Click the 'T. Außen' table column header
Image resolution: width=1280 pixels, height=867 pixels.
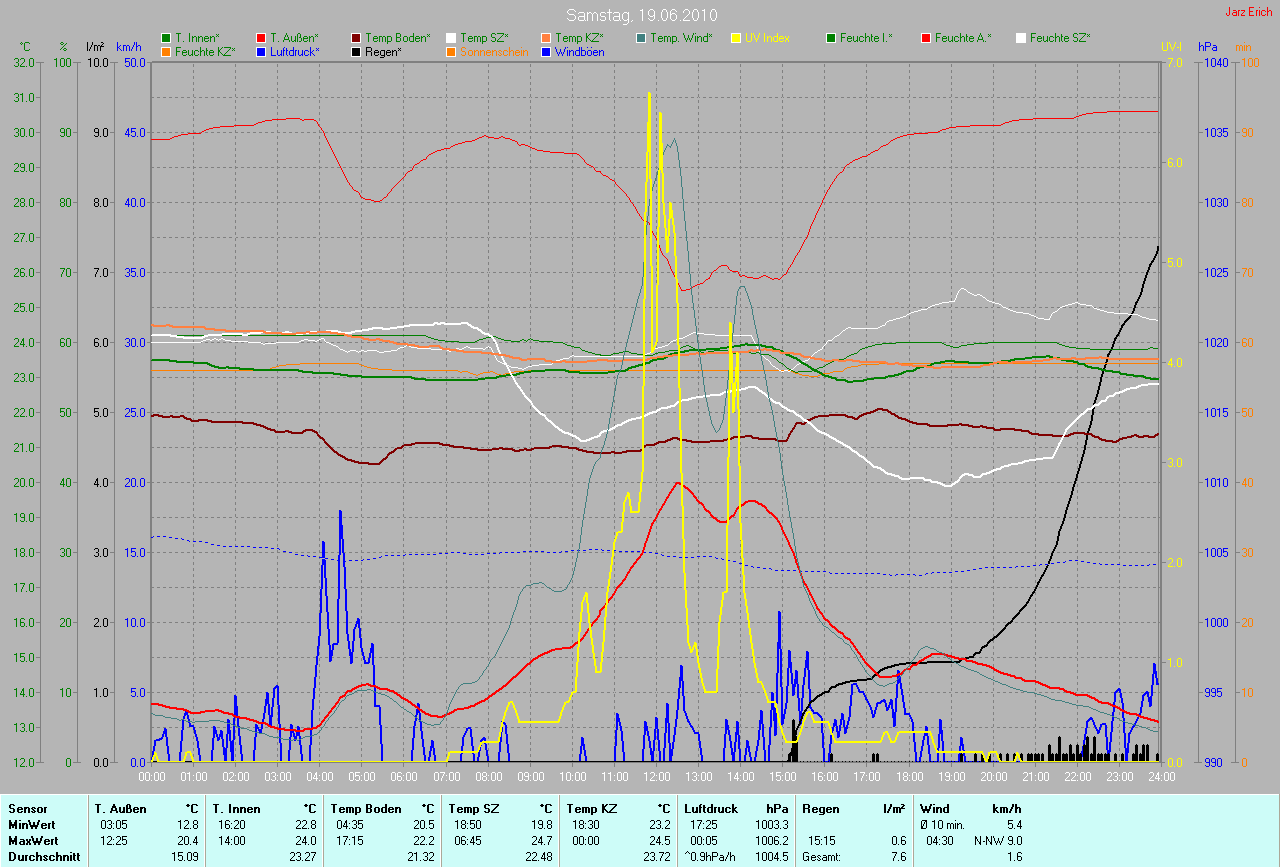click(120, 809)
